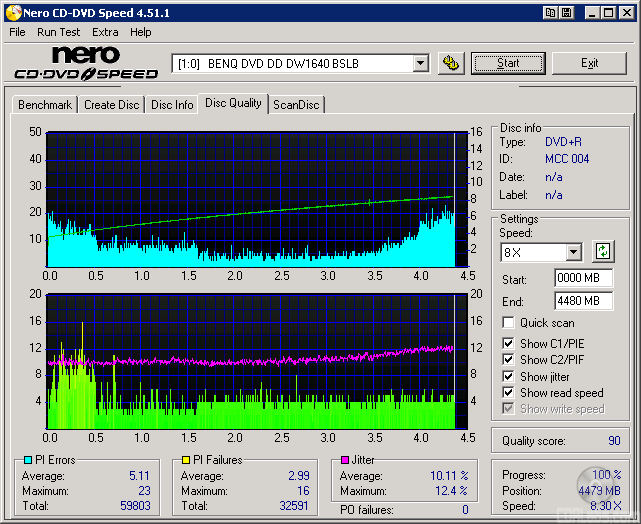Enable the Quick scan checkbox

[x=508, y=323]
